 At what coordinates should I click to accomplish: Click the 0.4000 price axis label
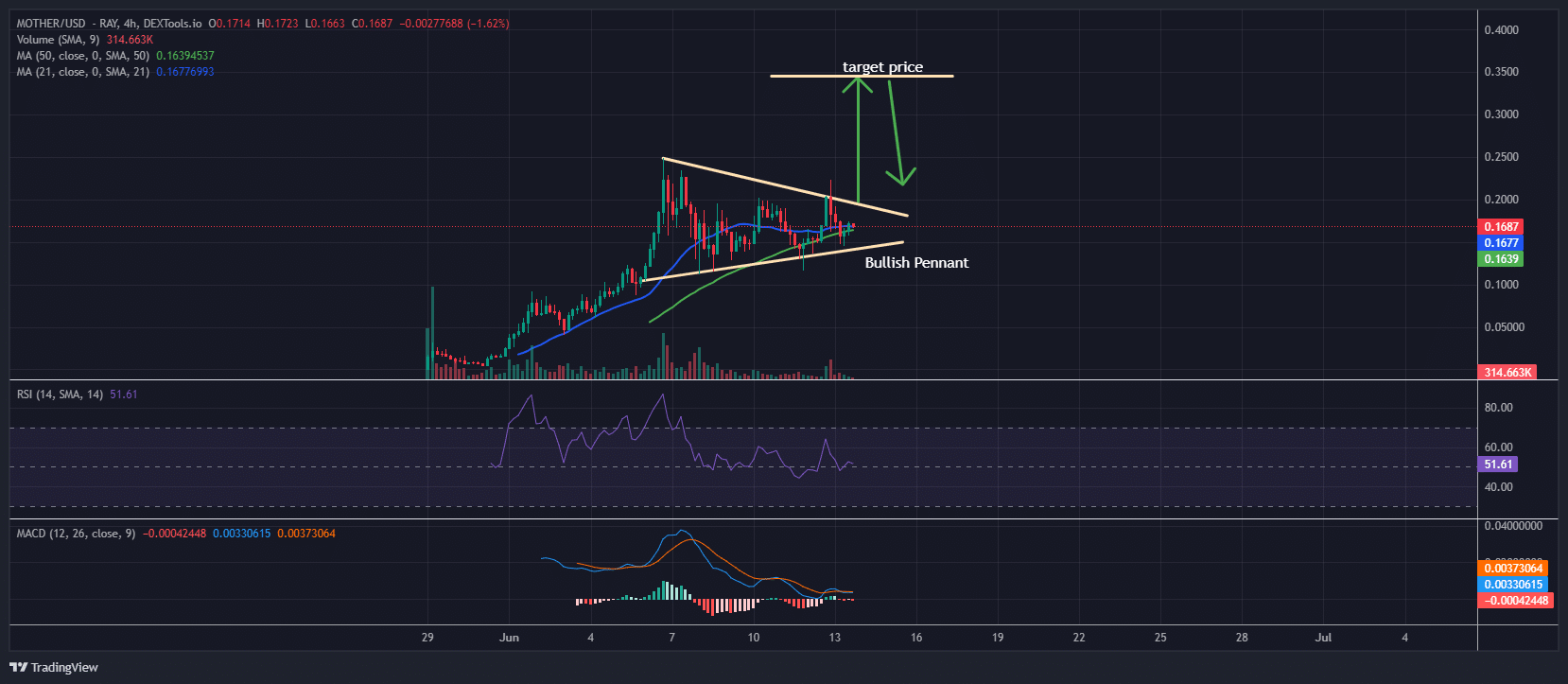1502,30
